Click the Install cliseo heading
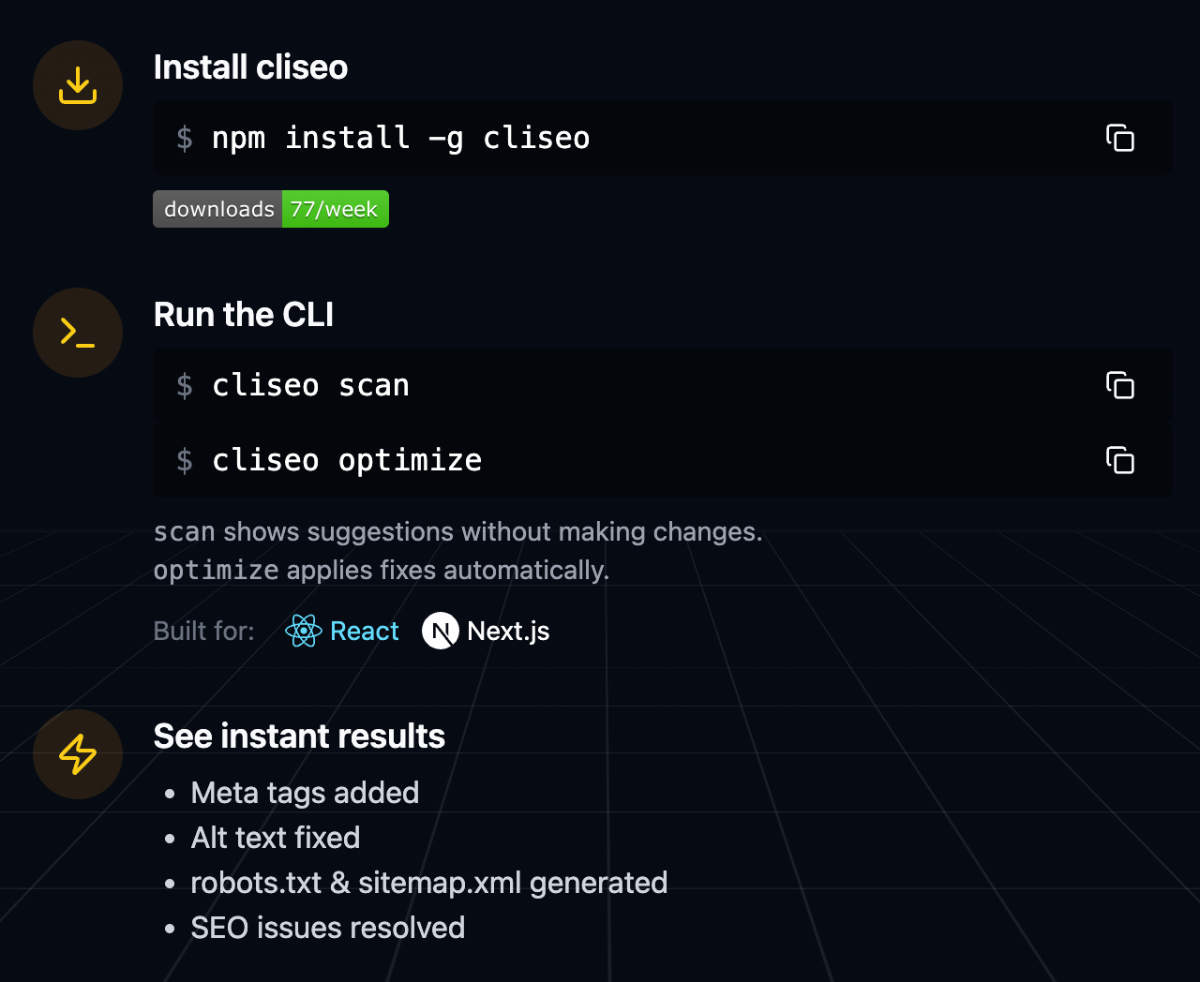This screenshot has height=982, width=1200. (250, 67)
